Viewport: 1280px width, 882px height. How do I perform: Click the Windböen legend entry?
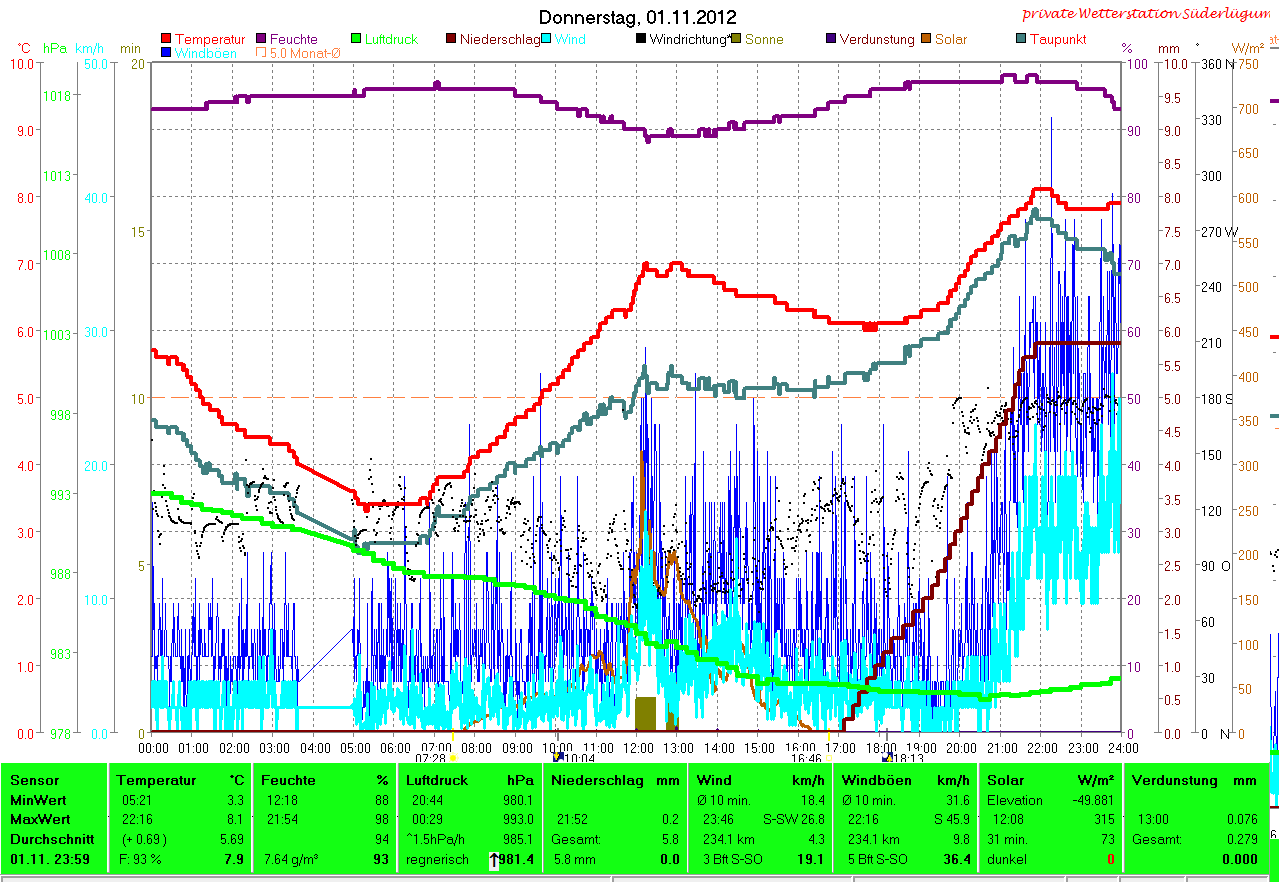pos(205,53)
